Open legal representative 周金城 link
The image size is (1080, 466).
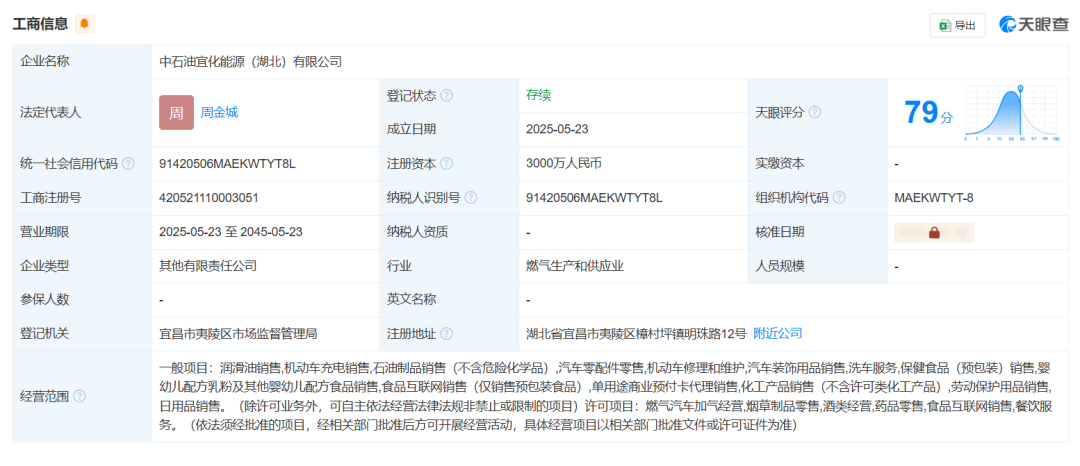[x=219, y=113]
